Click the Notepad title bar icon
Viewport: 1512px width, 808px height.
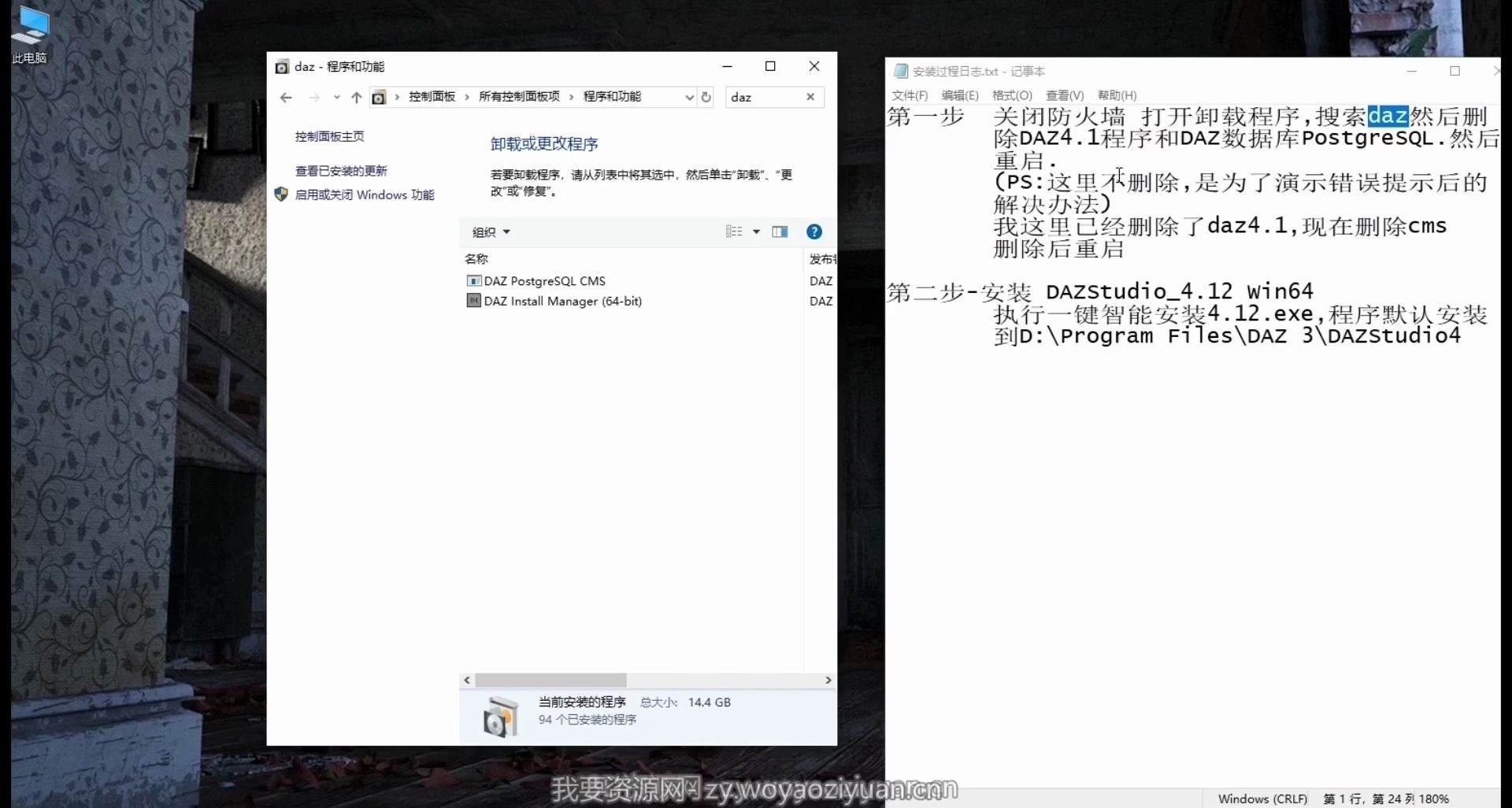901,72
